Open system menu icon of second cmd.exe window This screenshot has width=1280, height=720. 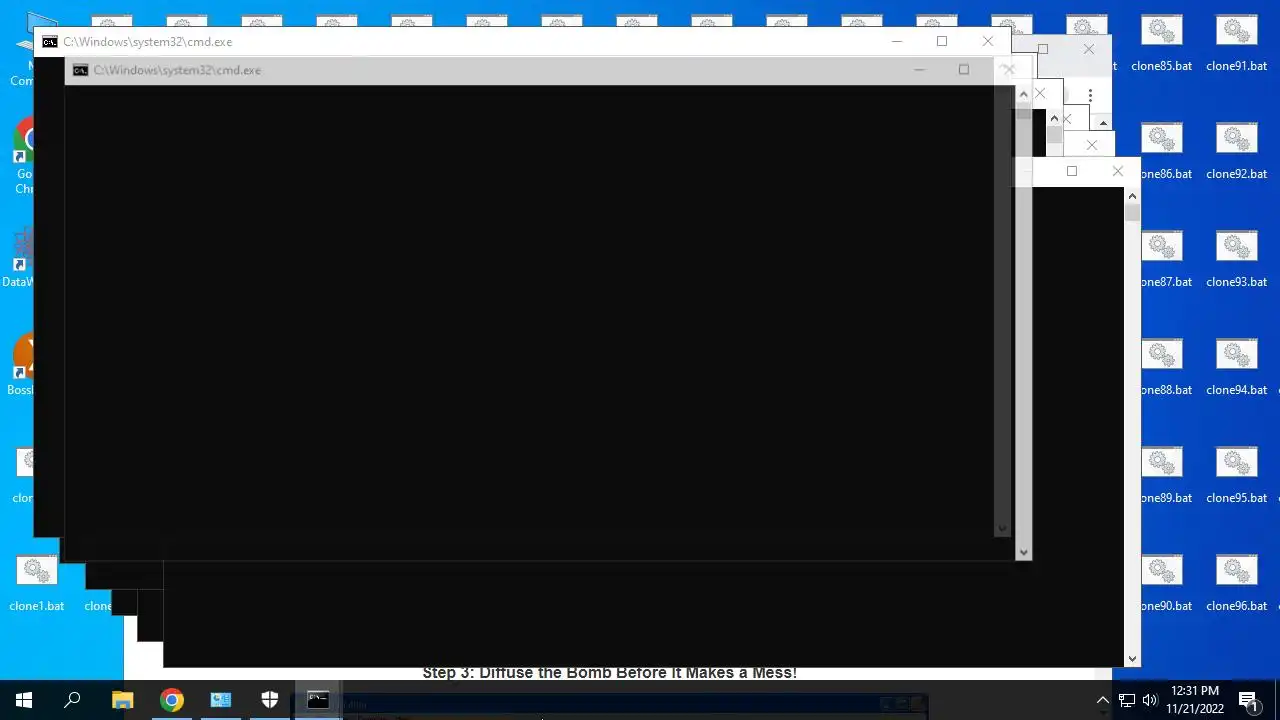coord(80,70)
